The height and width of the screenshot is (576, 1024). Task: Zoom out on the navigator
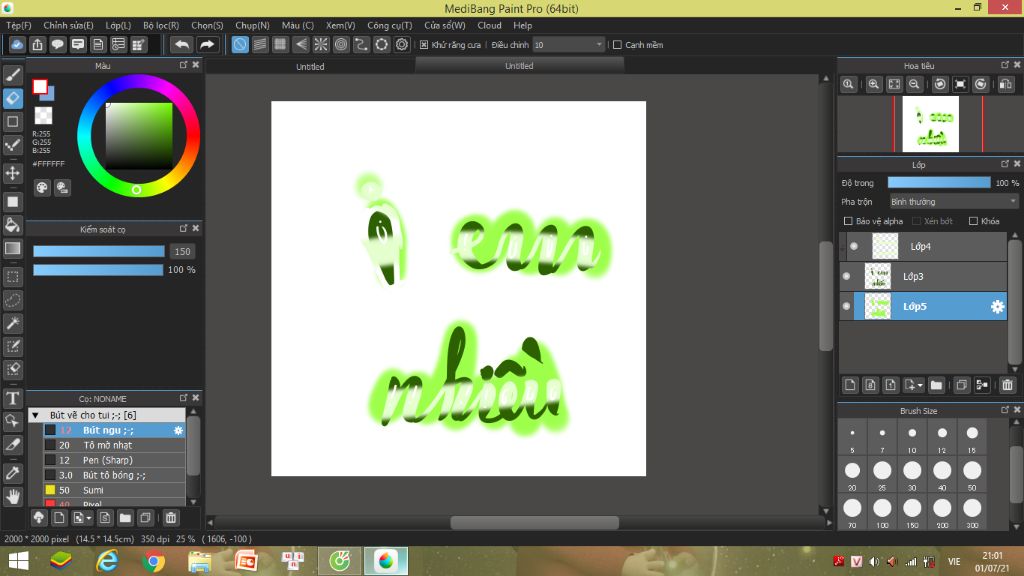pos(914,84)
